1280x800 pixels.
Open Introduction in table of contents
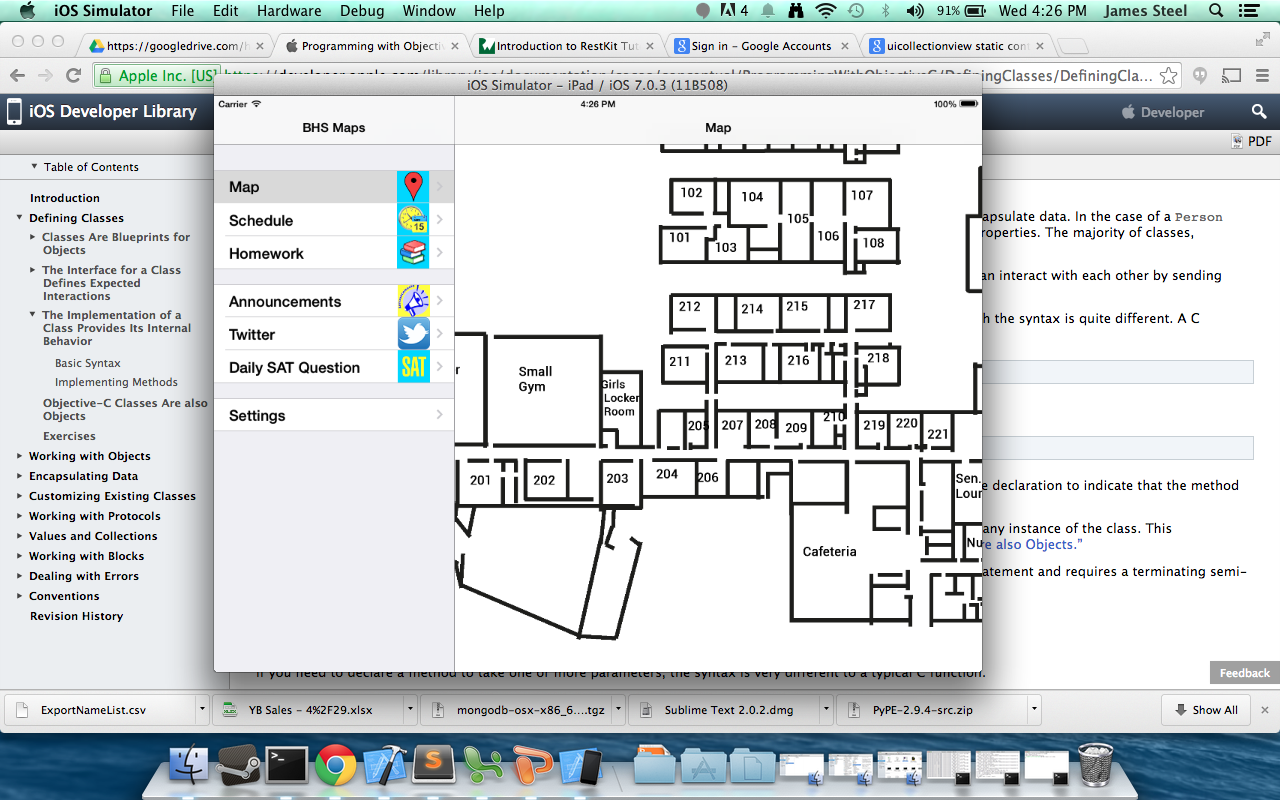[x=65, y=198]
